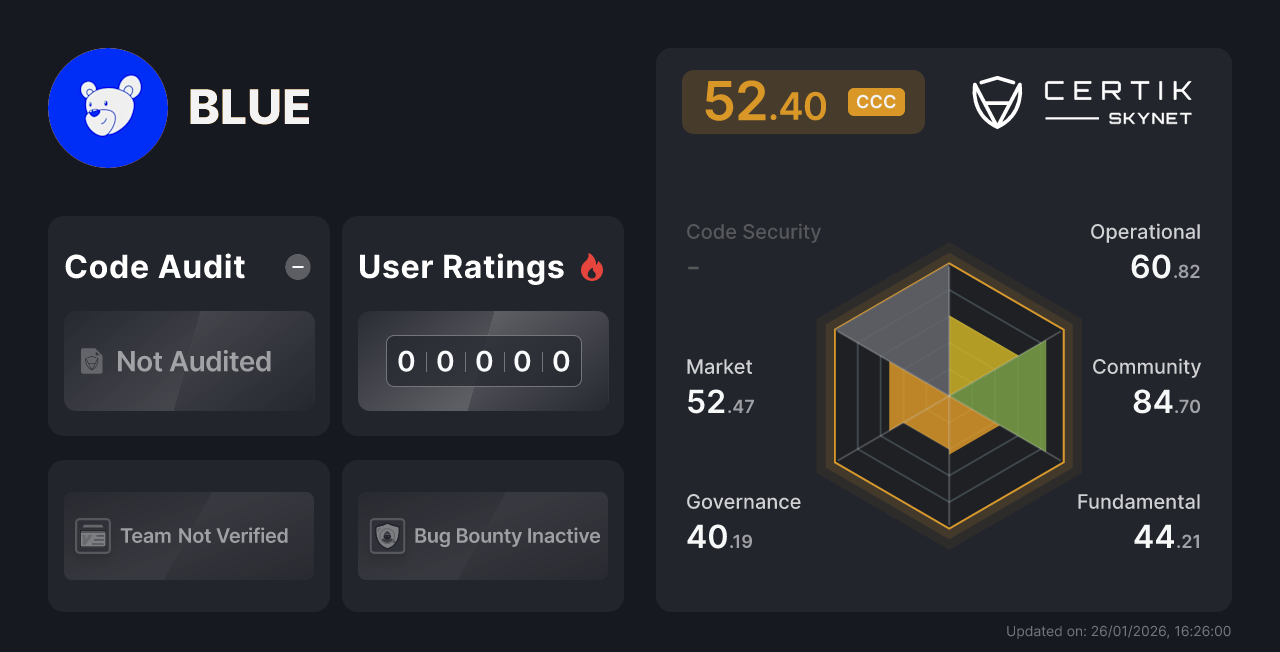Toggle the minus indicator on Code Audit
The image size is (1280, 652).
click(297, 266)
